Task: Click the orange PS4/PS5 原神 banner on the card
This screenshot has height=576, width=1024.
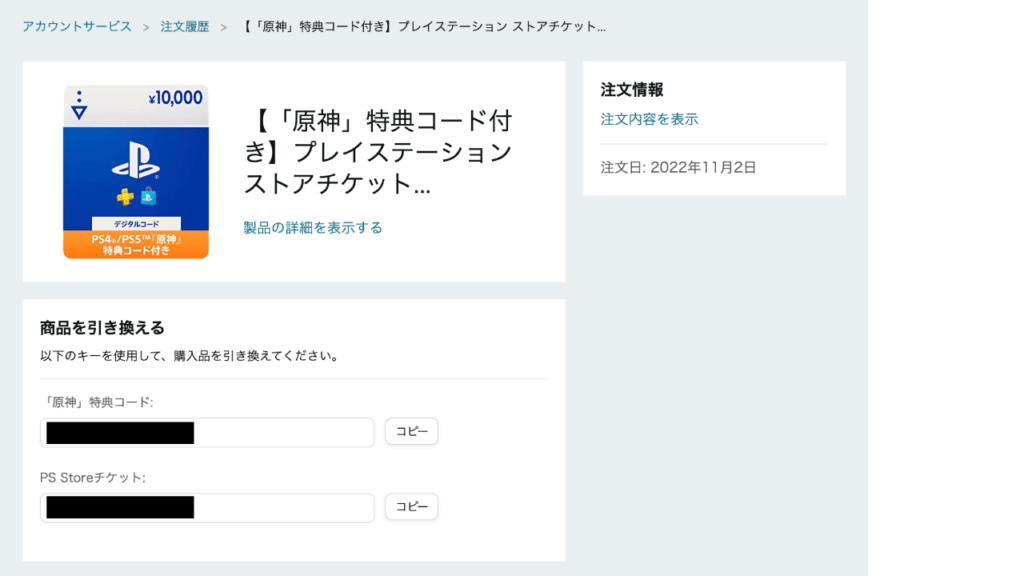Action: 138,246
